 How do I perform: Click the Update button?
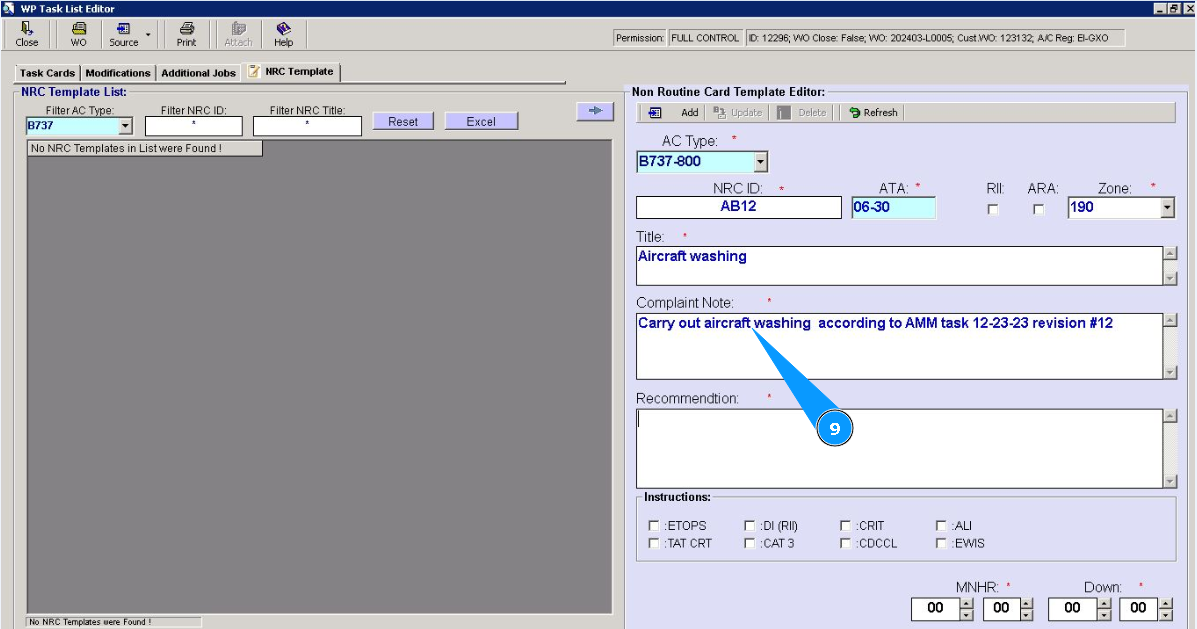click(x=737, y=112)
